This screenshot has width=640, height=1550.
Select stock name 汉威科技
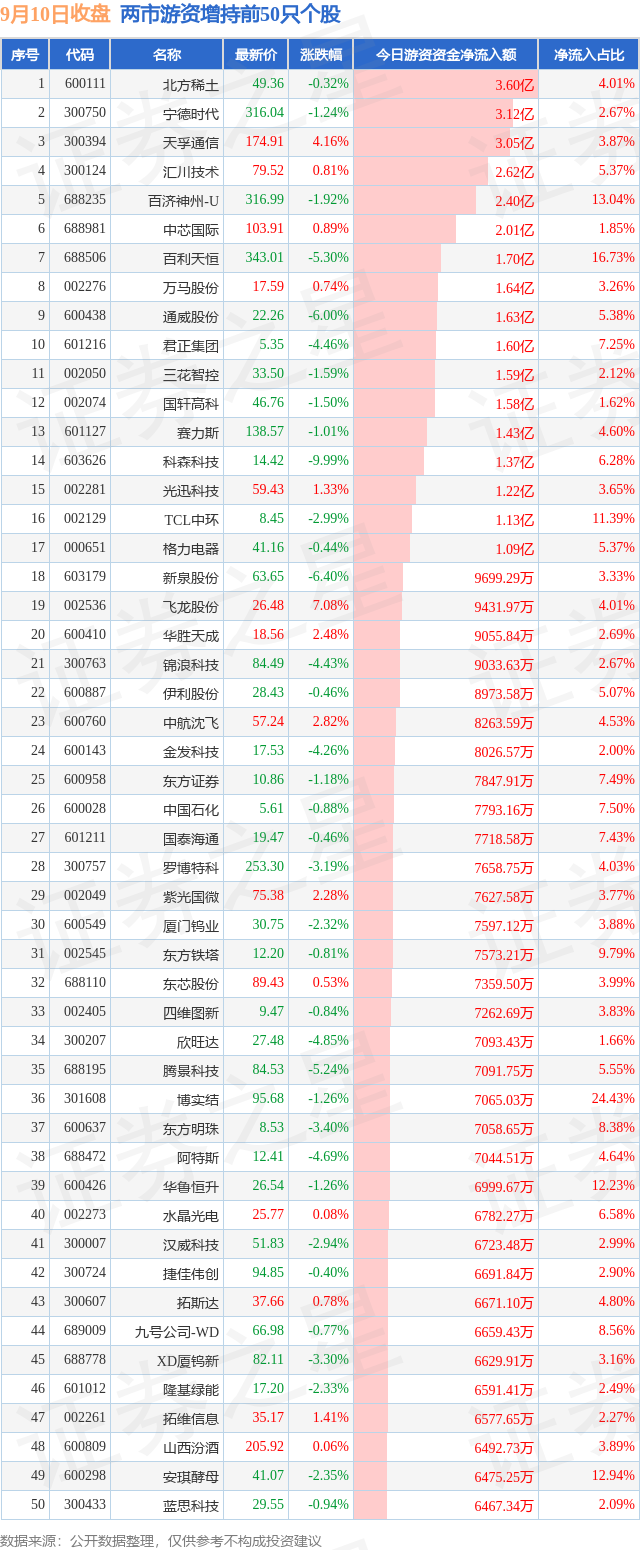tap(191, 1244)
